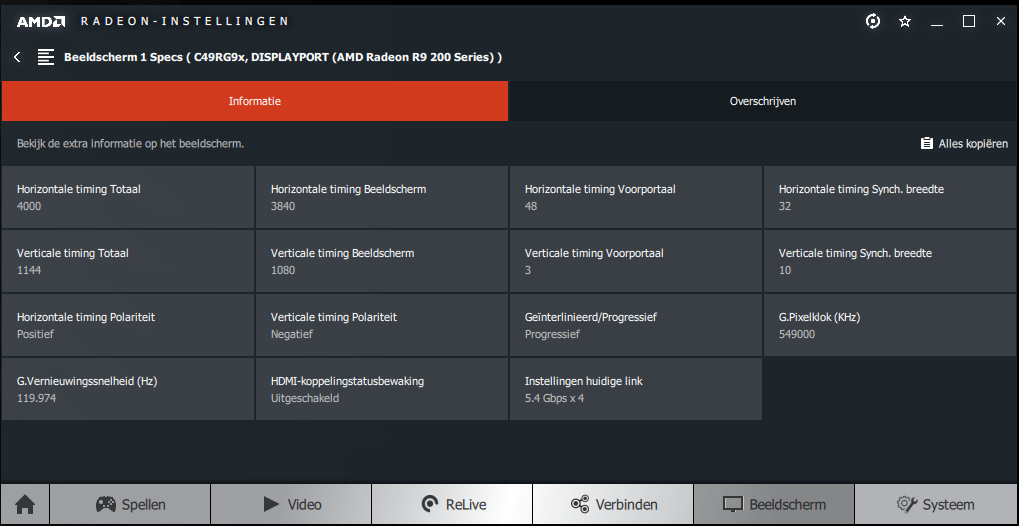Click the AMD logo in title bar
The image size is (1019, 526).
pyautogui.click(x=41, y=21)
